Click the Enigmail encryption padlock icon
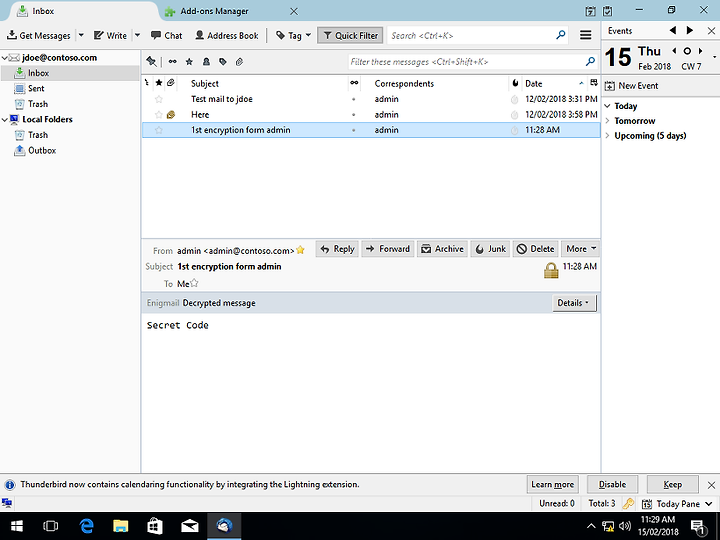 point(551,270)
